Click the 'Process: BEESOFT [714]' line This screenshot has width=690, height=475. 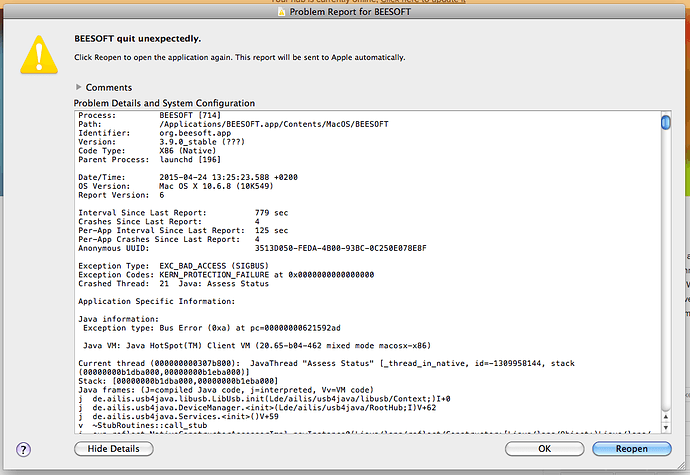coord(150,115)
